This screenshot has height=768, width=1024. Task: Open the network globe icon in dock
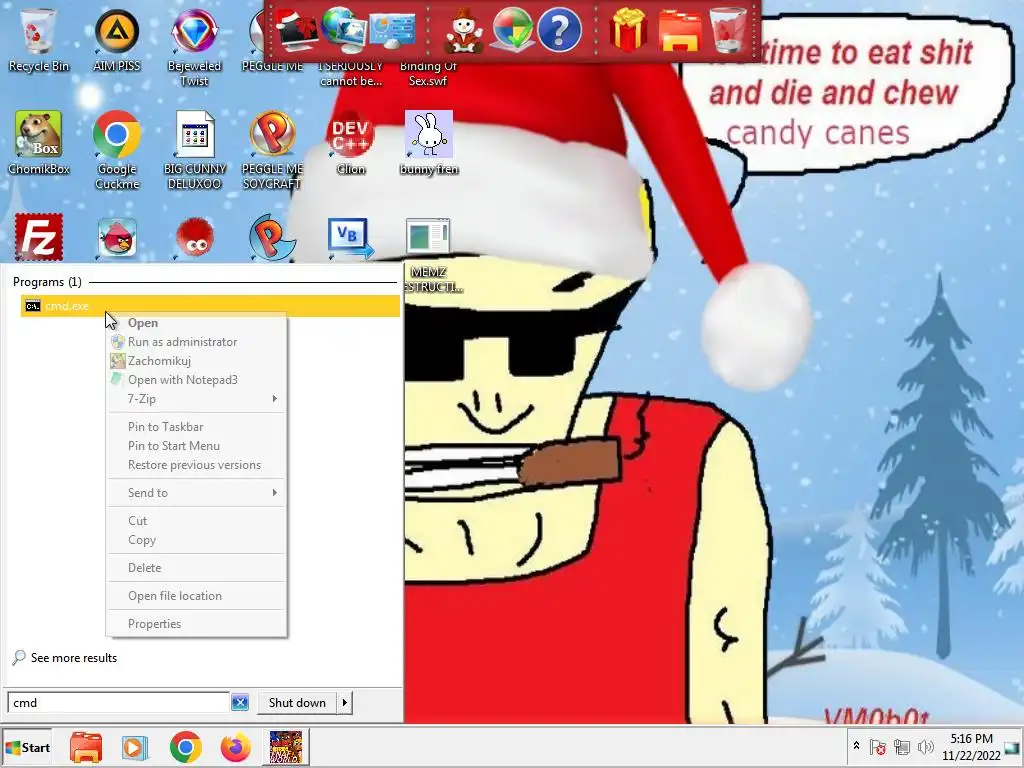pos(344,30)
